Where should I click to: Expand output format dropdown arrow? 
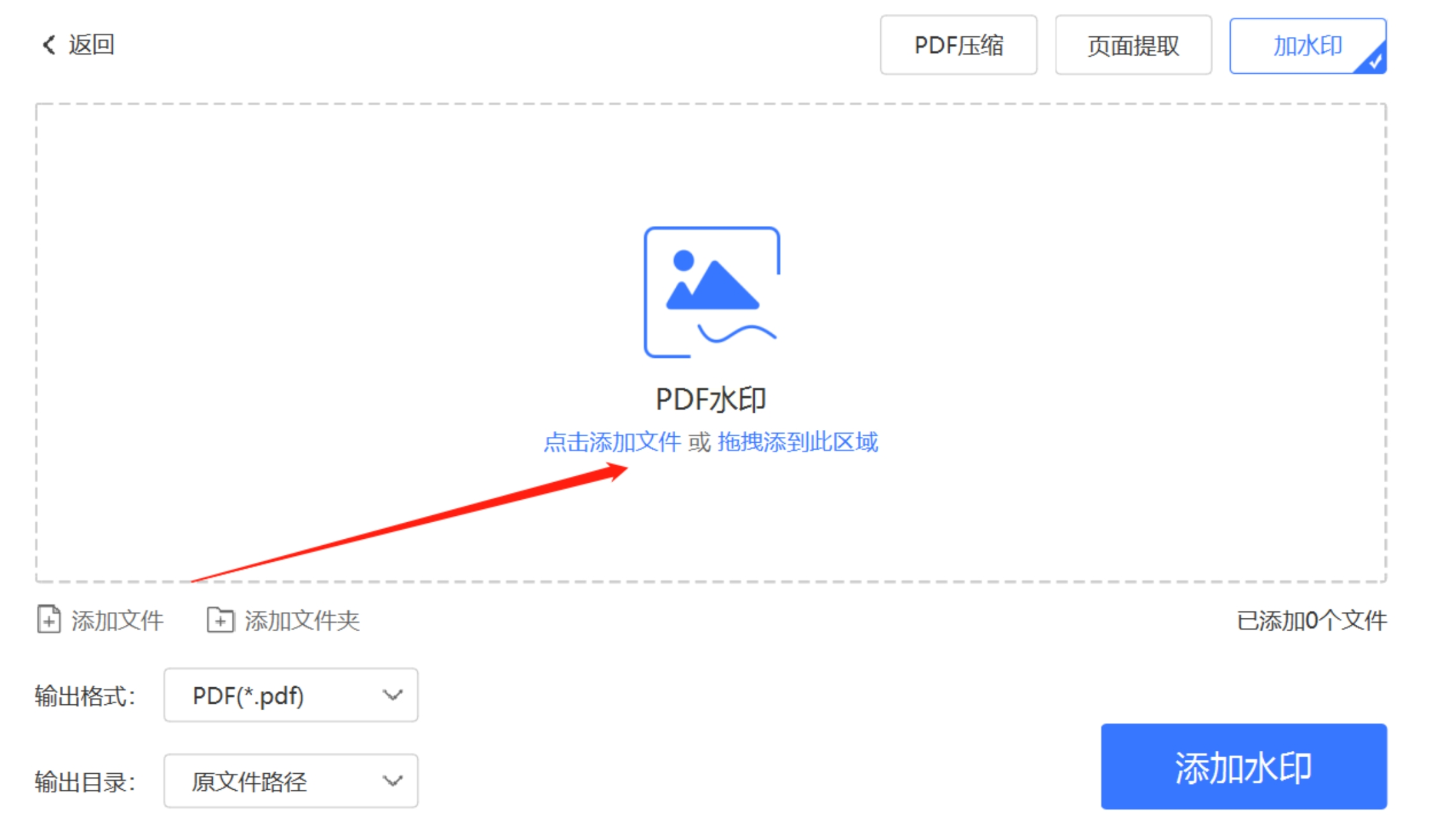pos(392,695)
